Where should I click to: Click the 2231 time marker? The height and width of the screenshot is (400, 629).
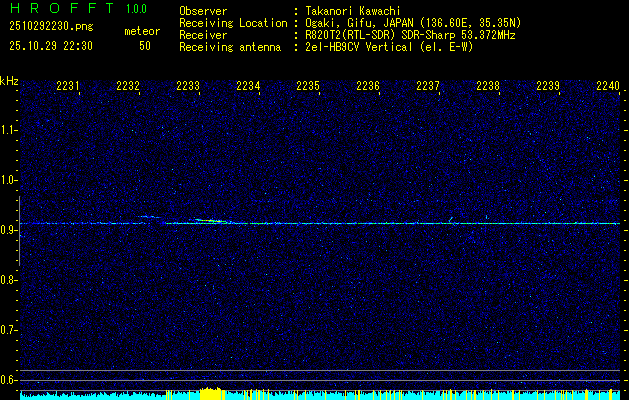point(68,87)
